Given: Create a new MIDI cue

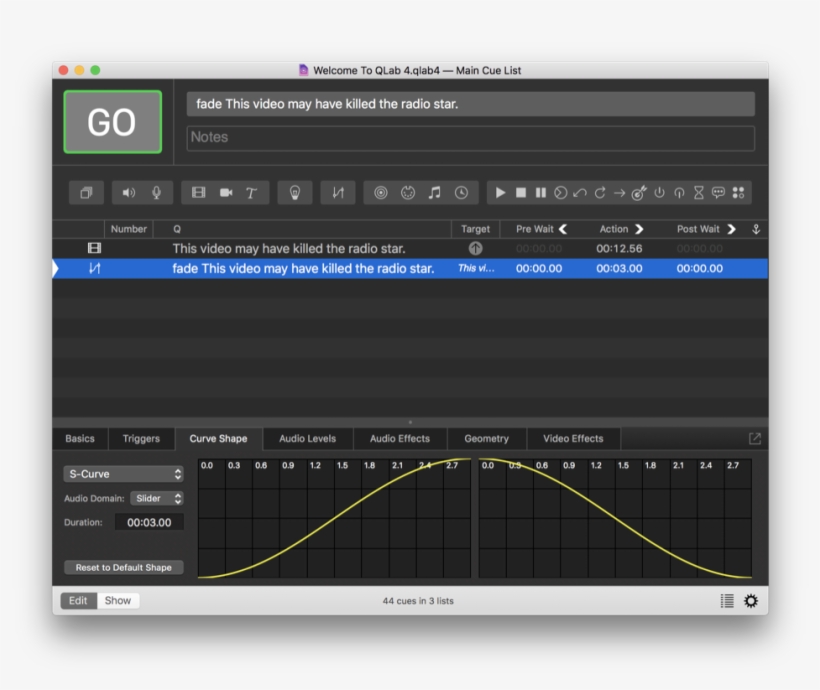Looking at the screenshot, I should [408, 193].
